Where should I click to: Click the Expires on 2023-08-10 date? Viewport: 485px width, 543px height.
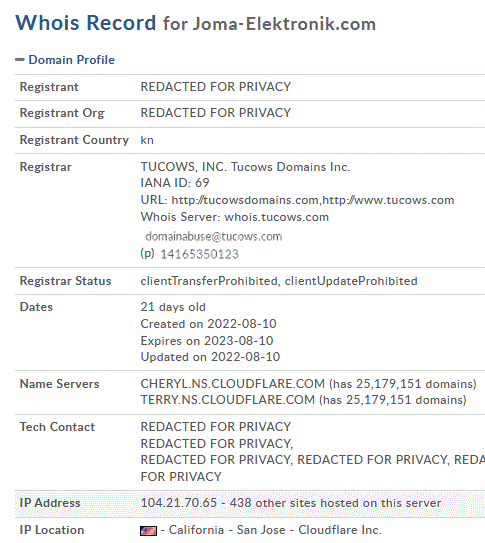[x=207, y=341]
